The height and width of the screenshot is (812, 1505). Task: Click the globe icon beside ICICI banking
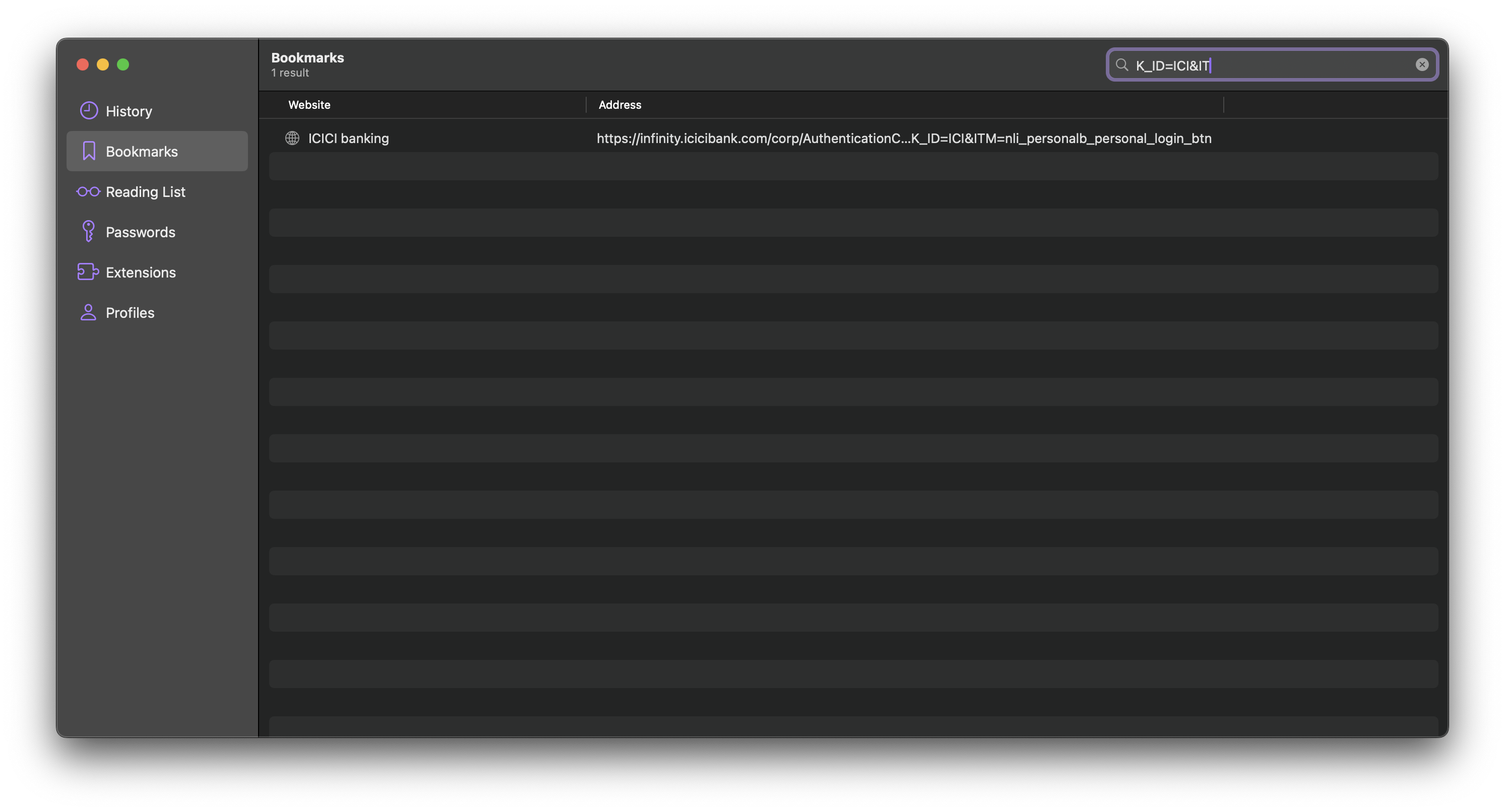click(x=292, y=139)
